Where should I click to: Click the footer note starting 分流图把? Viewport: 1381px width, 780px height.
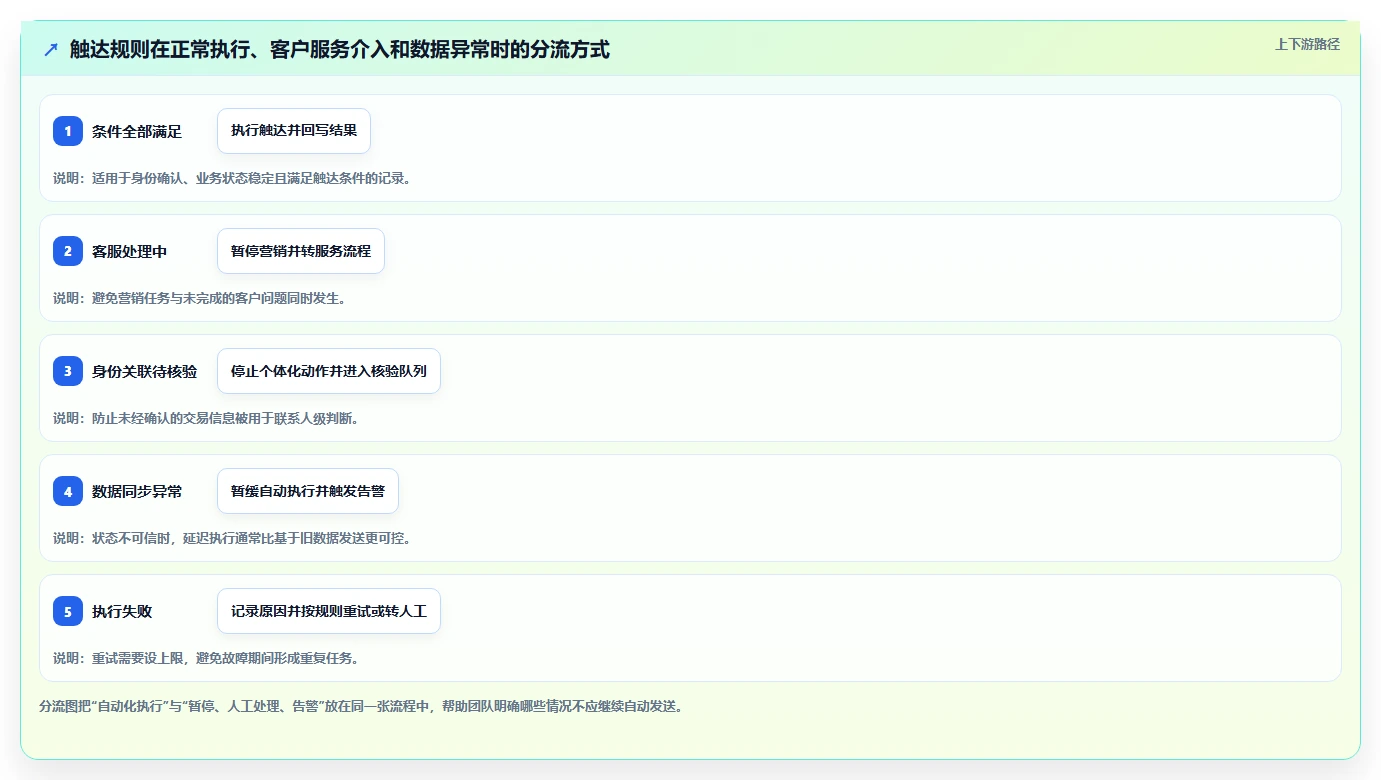pos(361,706)
